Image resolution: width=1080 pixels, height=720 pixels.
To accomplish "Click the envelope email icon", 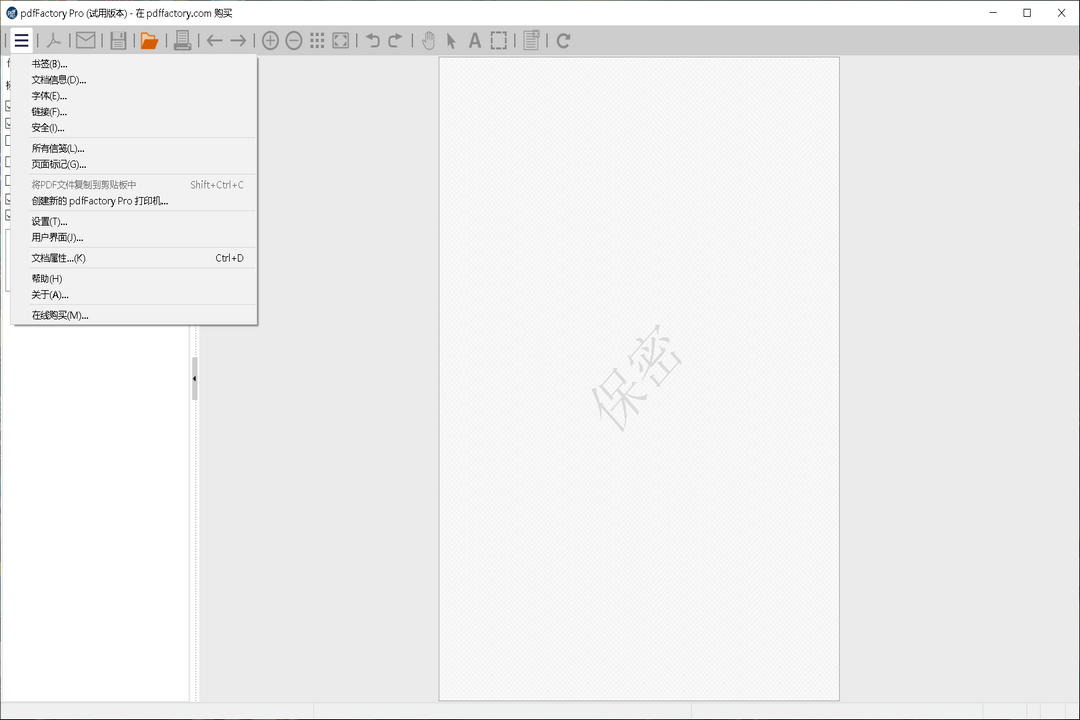I will (x=86, y=41).
